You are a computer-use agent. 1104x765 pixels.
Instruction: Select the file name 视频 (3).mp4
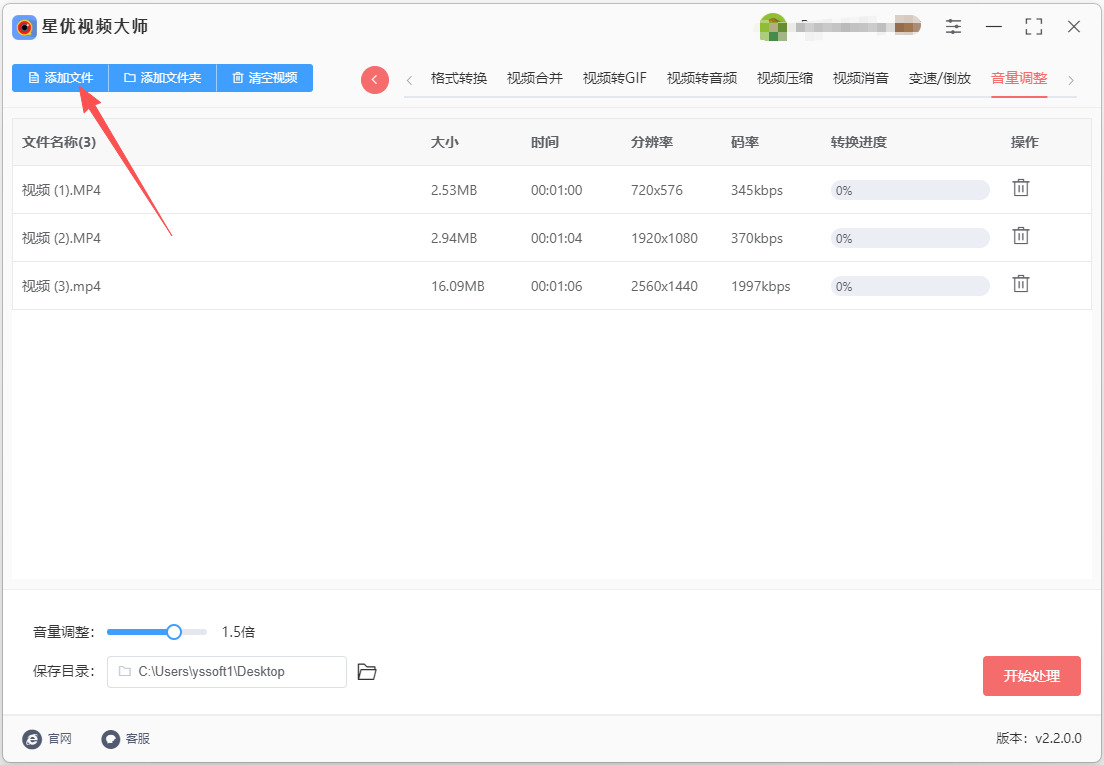61,286
